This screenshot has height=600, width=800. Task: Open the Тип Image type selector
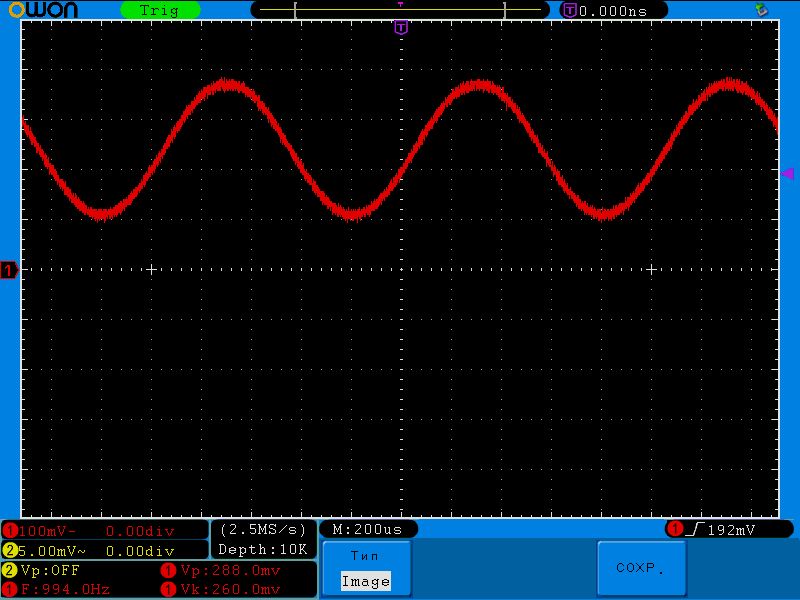[366, 569]
